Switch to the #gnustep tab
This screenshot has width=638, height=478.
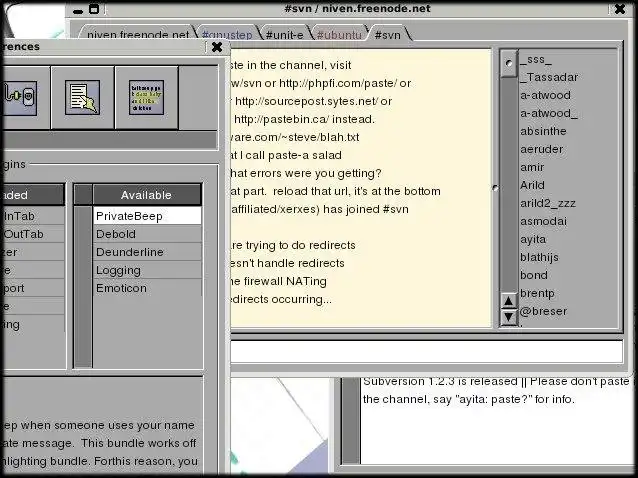227,35
